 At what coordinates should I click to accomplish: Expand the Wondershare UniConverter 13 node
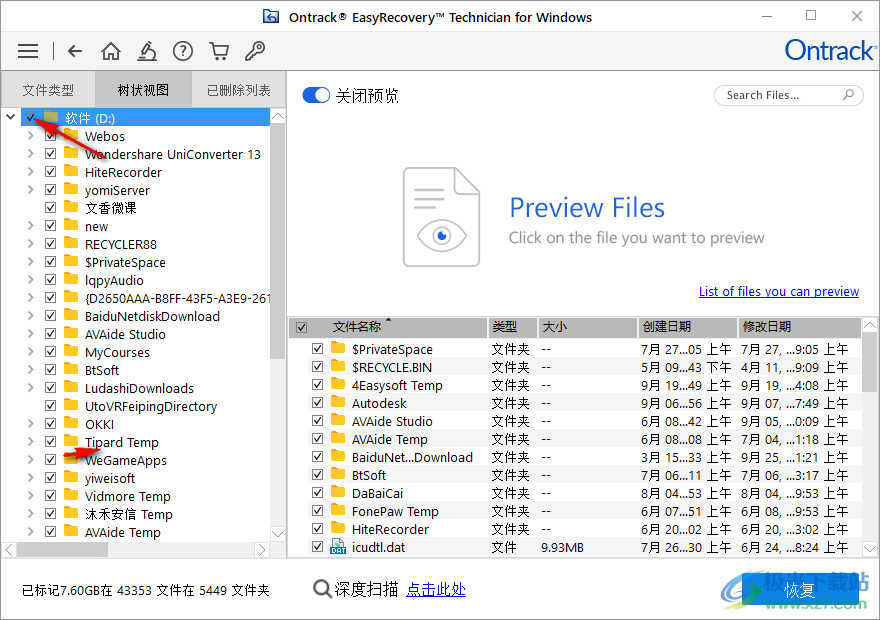31,153
